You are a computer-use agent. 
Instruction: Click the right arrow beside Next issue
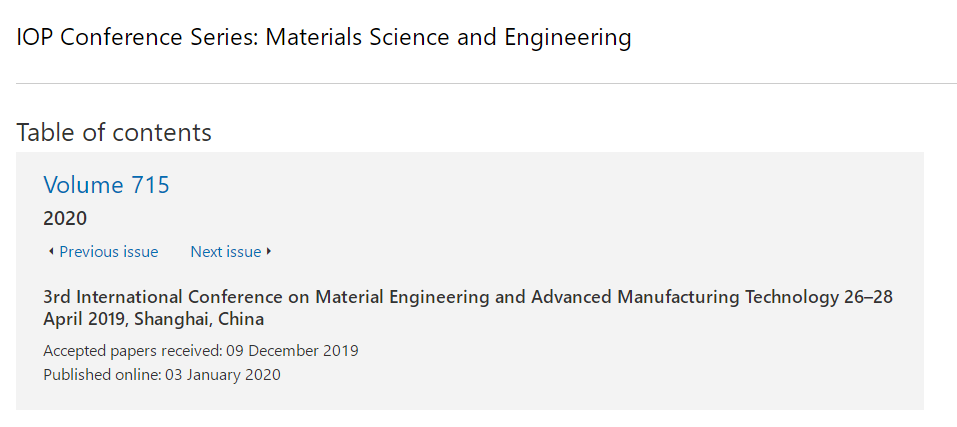tap(269, 251)
